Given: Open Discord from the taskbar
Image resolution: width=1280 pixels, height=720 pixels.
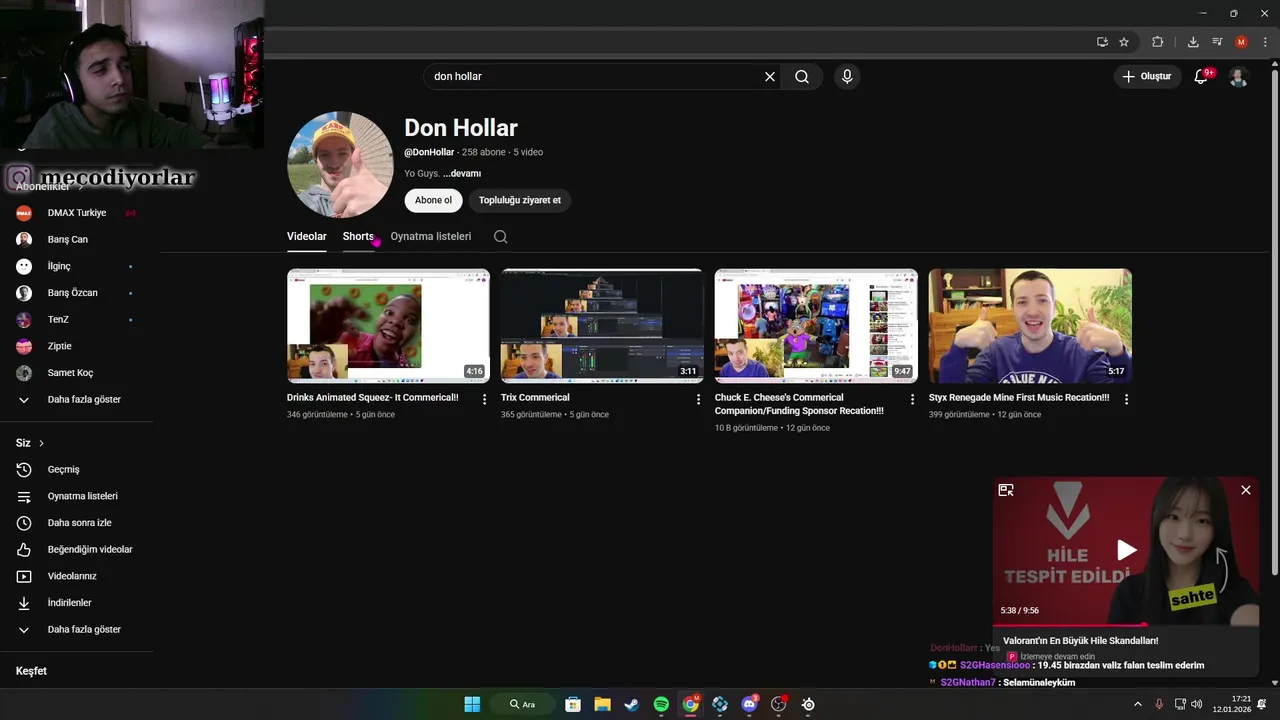Looking at the screenshot, I should click(750, 704).
